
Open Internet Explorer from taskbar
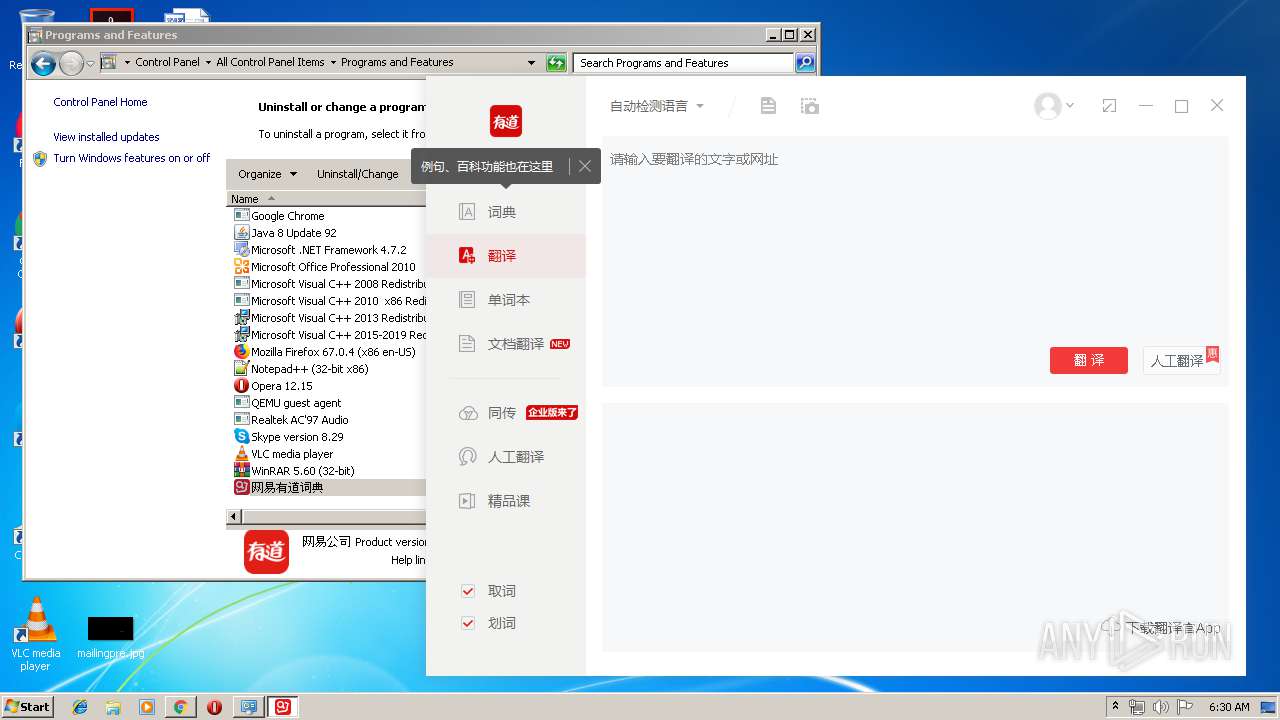pos(80,707)
